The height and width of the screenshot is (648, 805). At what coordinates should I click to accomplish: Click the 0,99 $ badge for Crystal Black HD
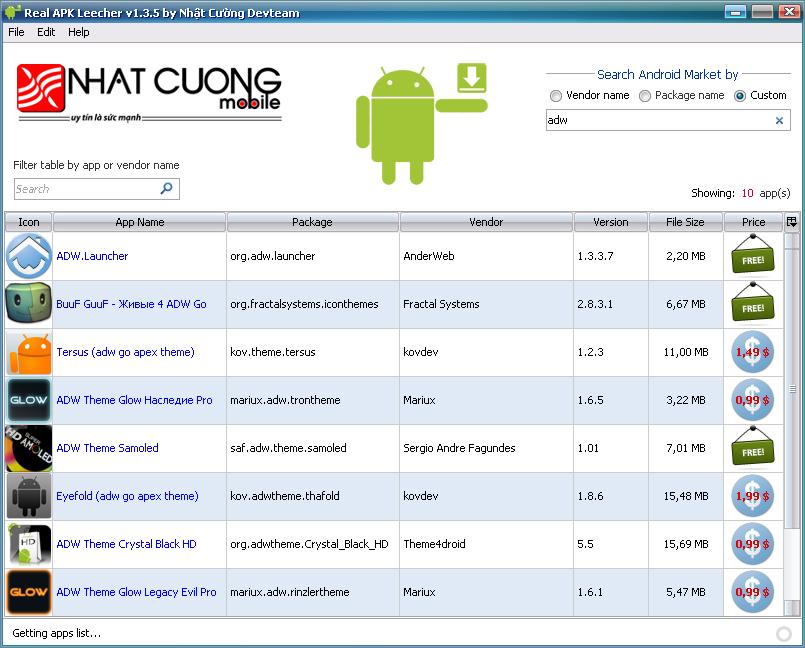coord(753,544)
